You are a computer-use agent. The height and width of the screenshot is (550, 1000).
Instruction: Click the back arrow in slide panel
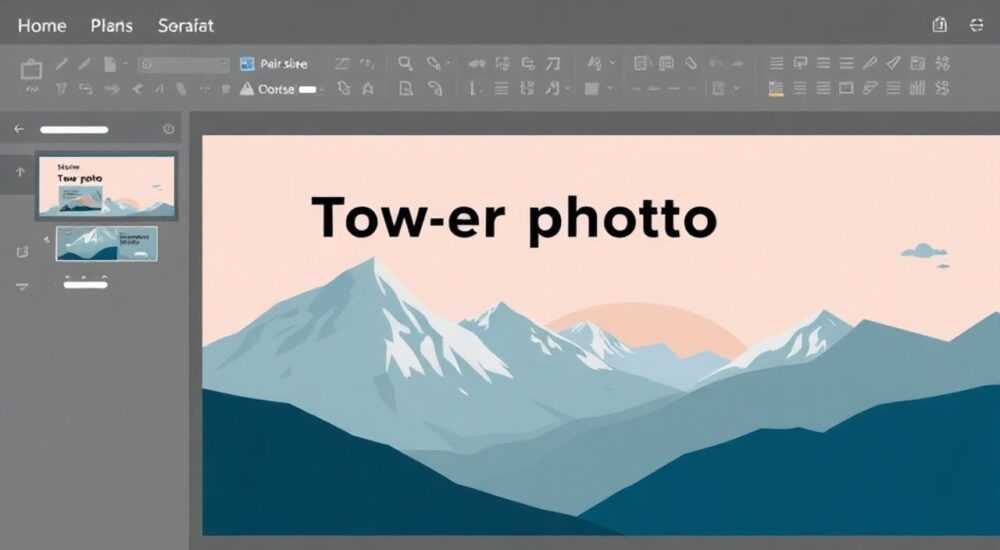pos(19,129)
